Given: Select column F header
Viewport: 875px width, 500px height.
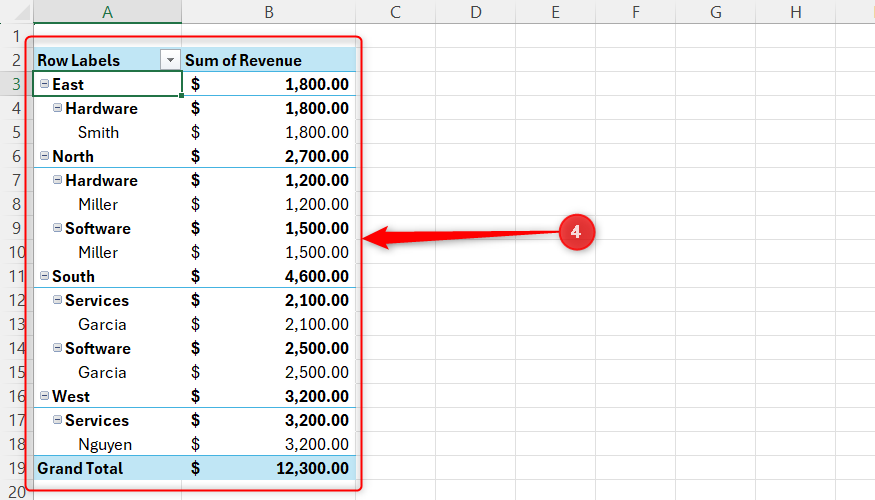Looking at the screenshot, I should (x=636, y=12).
